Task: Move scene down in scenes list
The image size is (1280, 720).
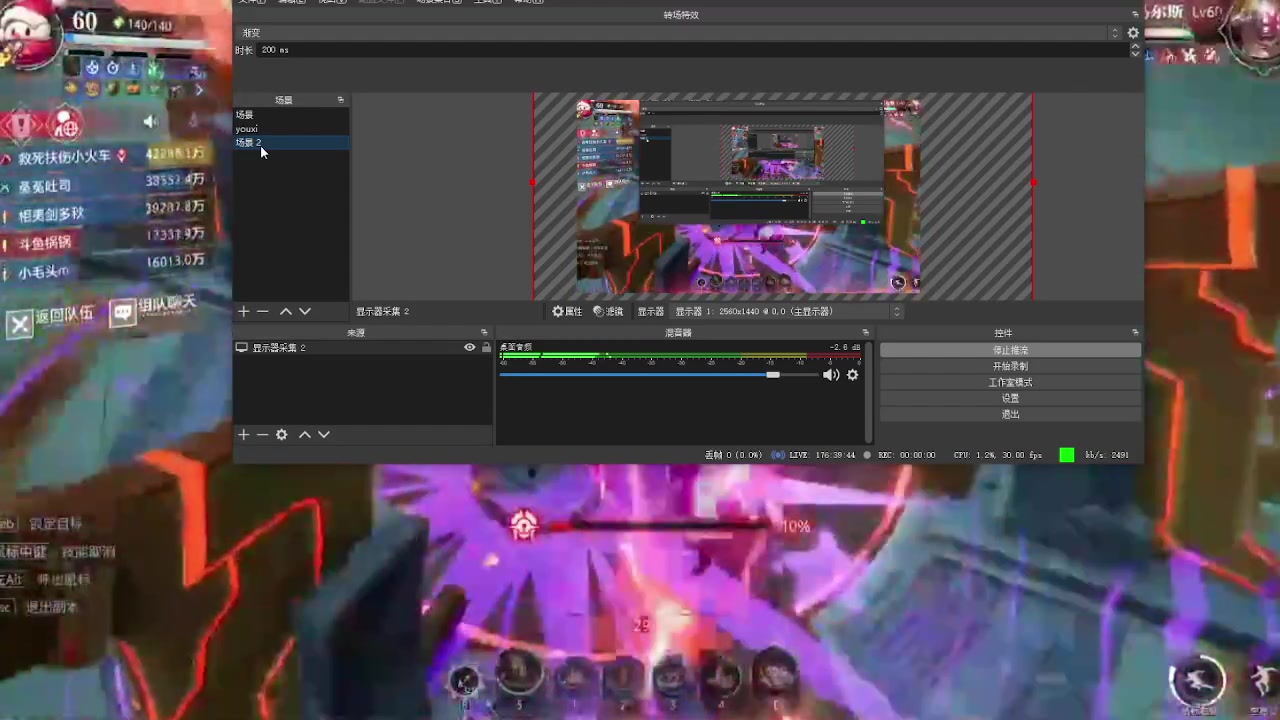Action: point(305,311)
